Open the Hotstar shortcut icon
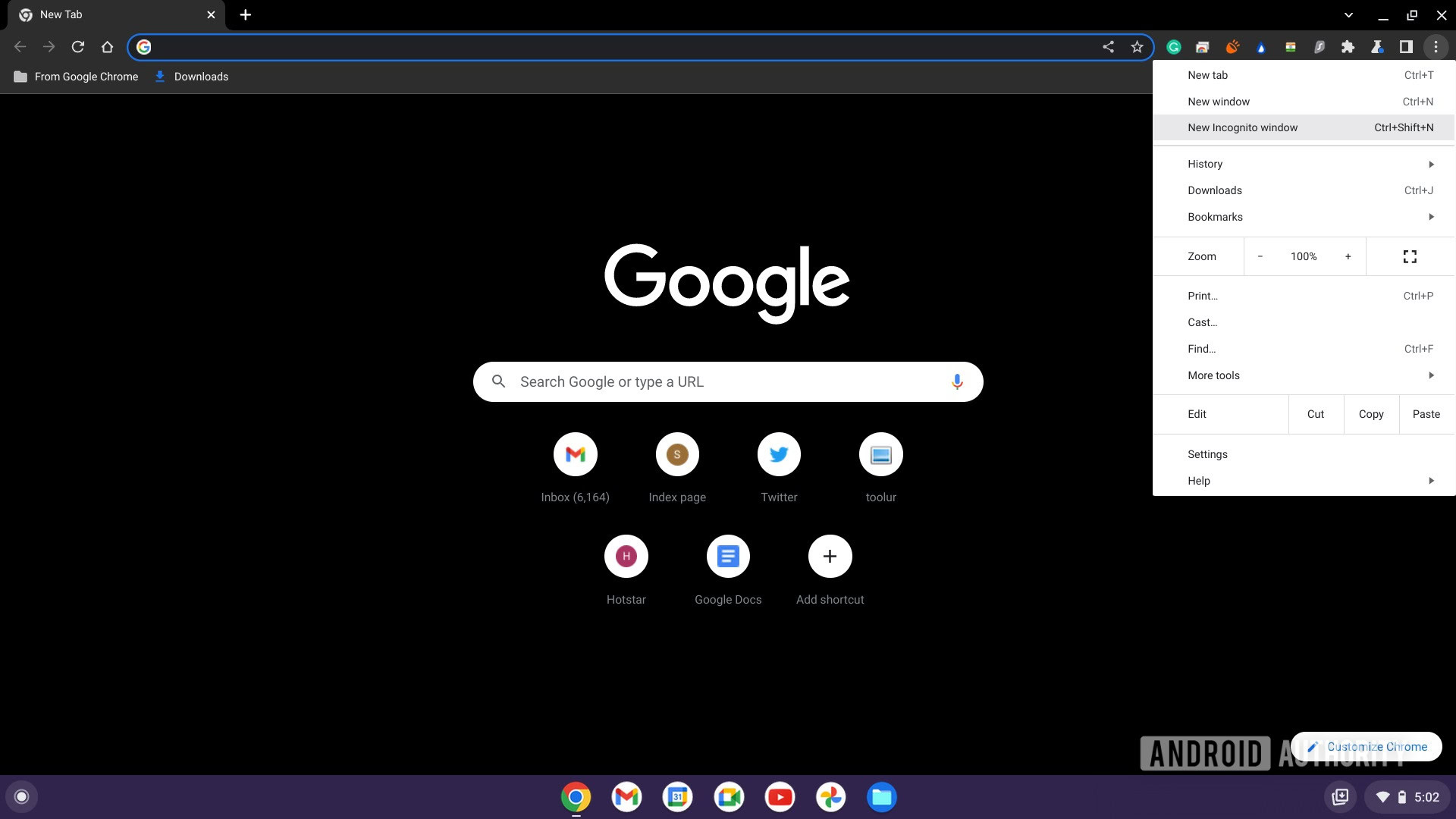The width and height of the screenshot is (1456, 819). point(626,556)
